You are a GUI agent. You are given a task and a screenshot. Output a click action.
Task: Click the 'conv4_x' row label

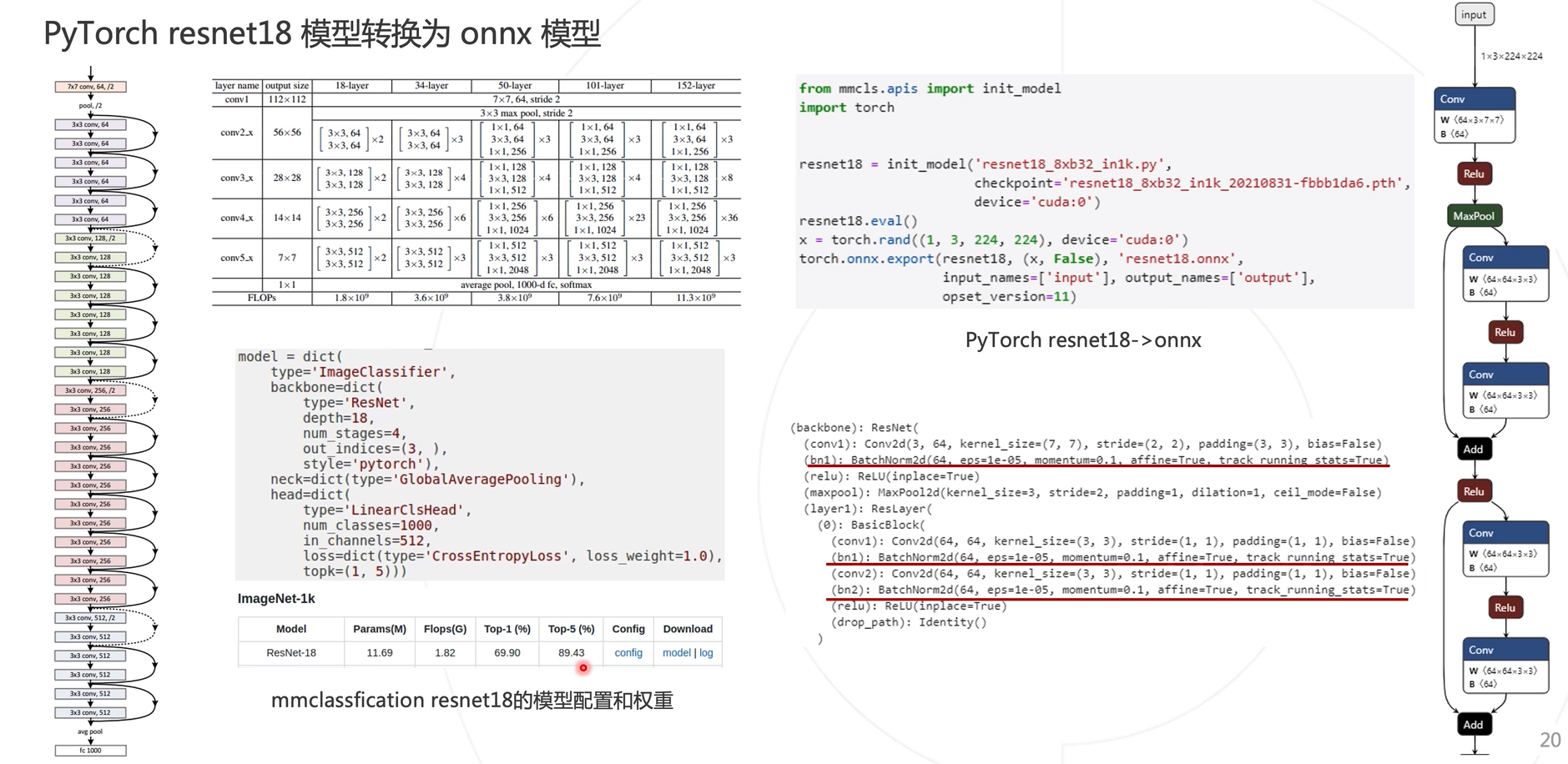pos(237,218)
